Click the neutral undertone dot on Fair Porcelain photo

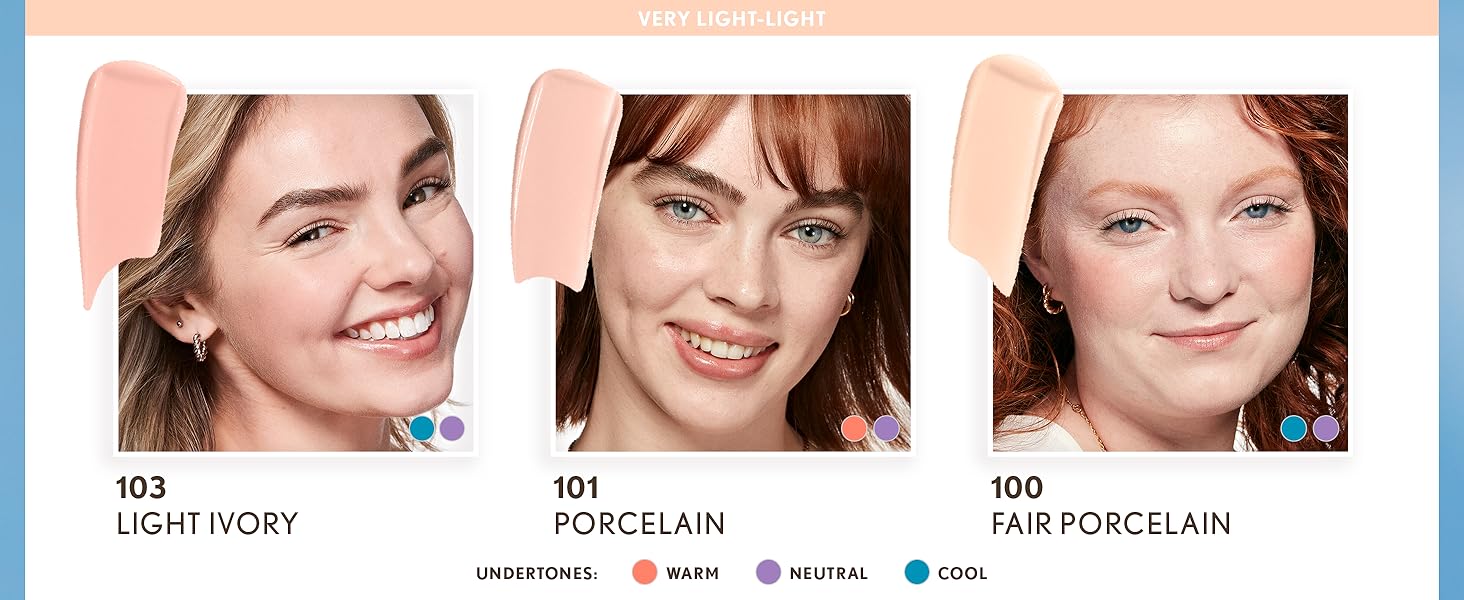(x=1326, y=428)
